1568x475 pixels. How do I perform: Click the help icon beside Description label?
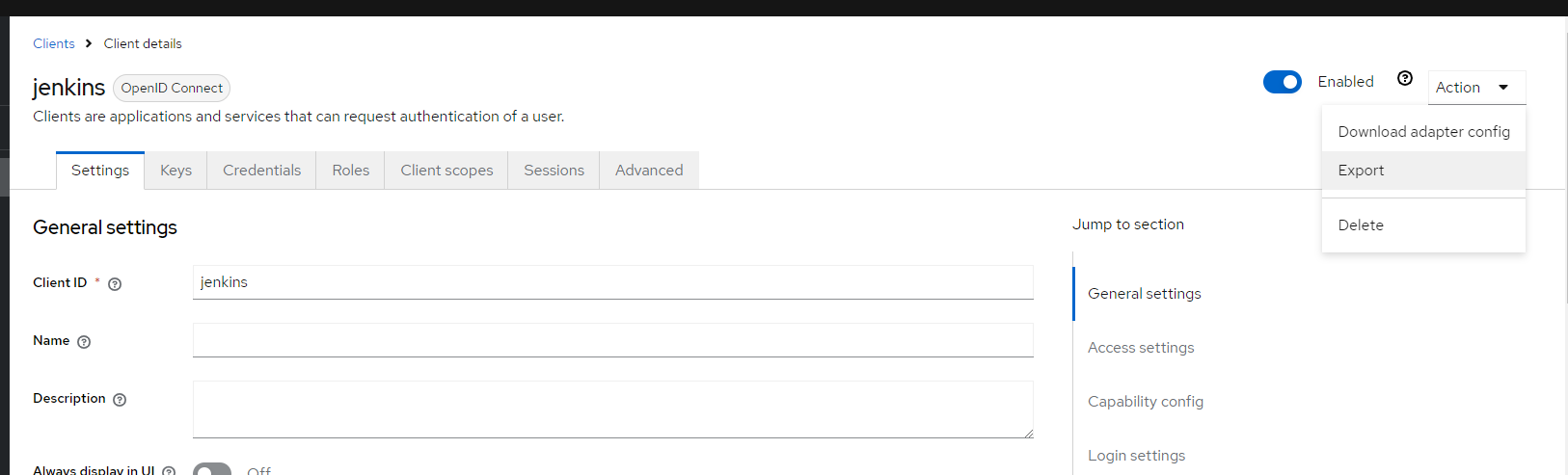coord(120,400)
